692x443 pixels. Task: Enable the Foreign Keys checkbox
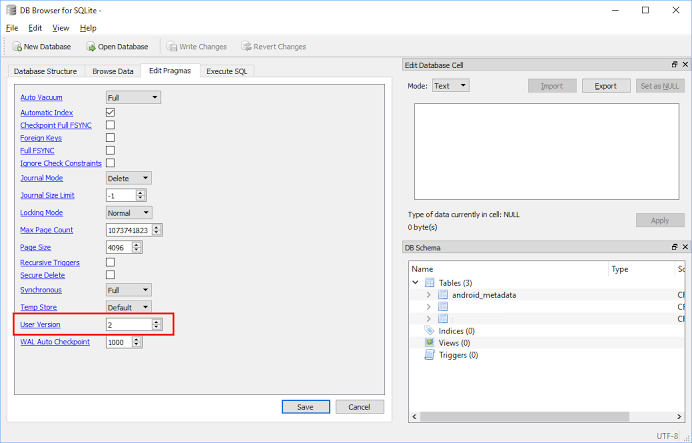click(110, 138)
